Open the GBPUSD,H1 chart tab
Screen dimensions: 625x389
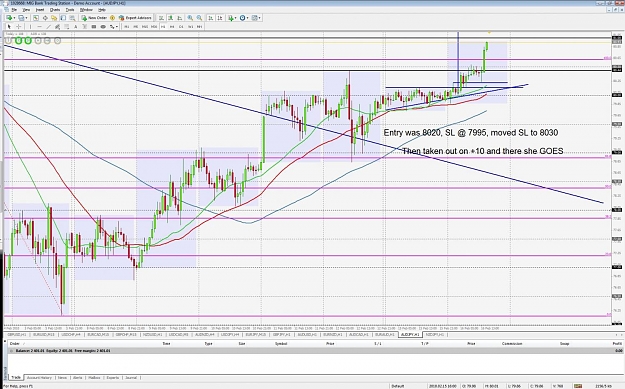pyautogui.click(x=16, y=334)
